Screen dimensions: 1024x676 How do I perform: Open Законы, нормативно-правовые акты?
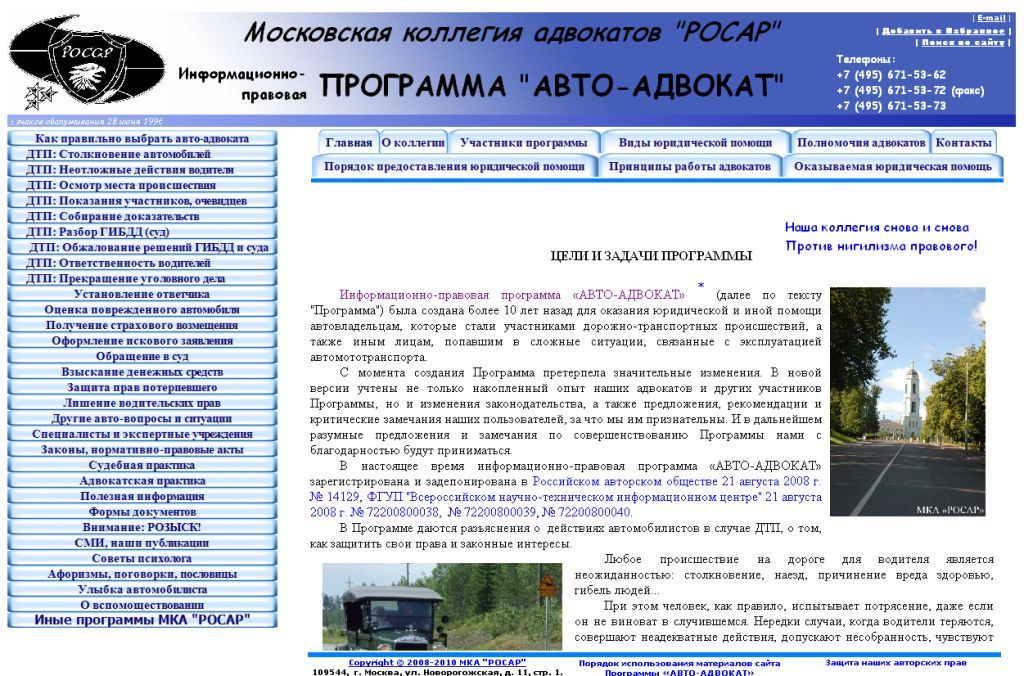pos(142,450)
